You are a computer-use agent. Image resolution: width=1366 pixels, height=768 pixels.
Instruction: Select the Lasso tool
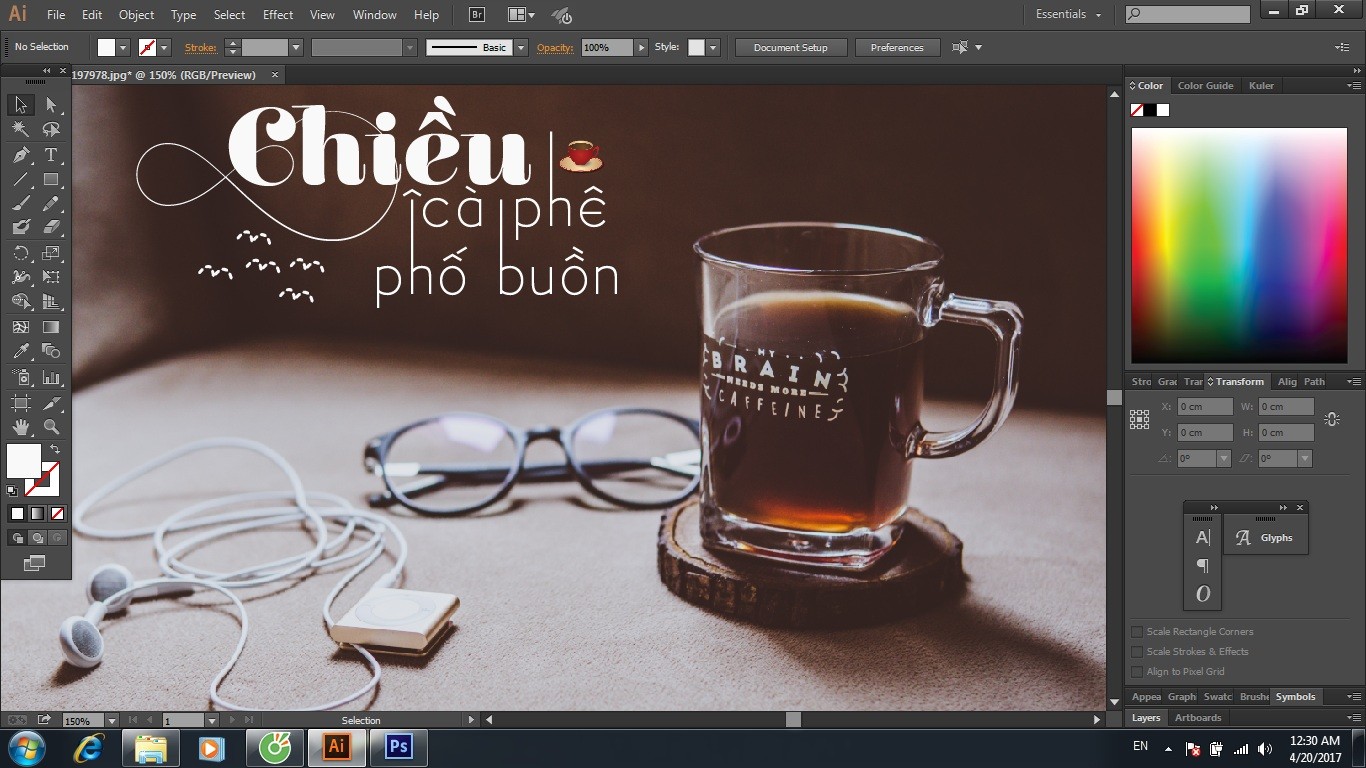pyautogui.click(x=51, y=129)
